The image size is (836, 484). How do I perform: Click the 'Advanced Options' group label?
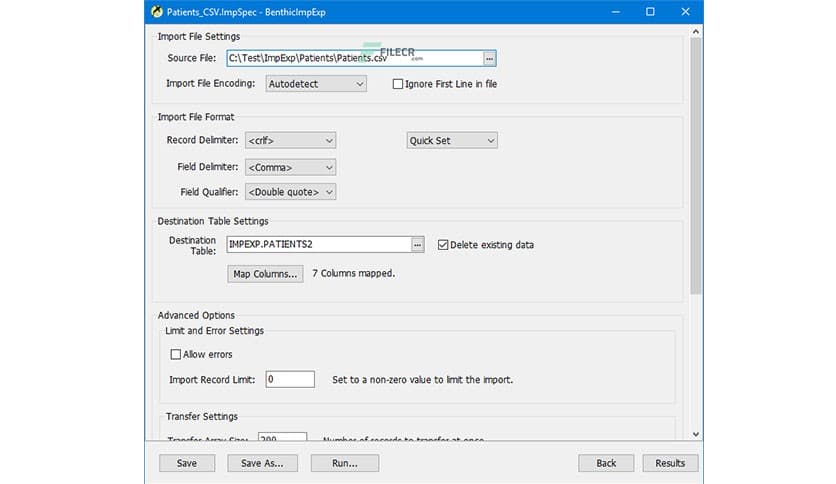tap(196, 316)
